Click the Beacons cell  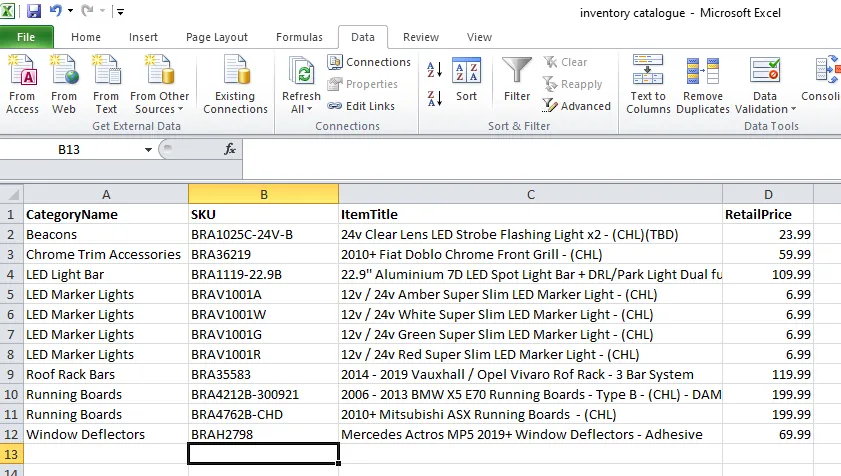point(106,235)
